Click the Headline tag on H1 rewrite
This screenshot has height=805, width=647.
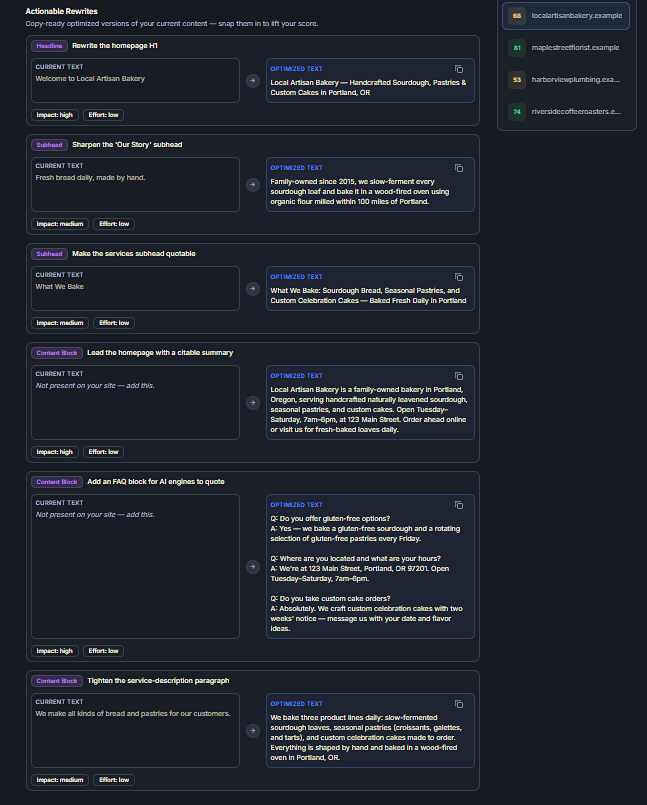(49, 46)
